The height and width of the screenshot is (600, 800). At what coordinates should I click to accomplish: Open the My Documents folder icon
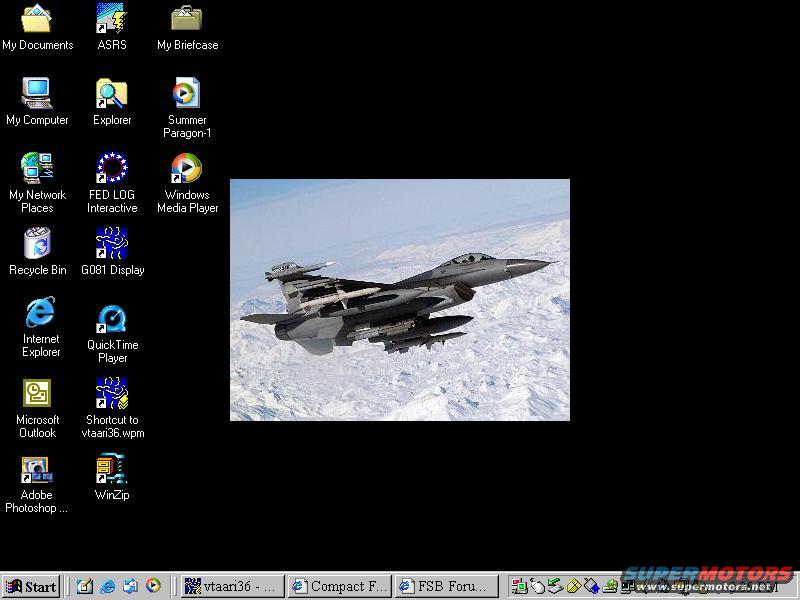click(37, 20)
